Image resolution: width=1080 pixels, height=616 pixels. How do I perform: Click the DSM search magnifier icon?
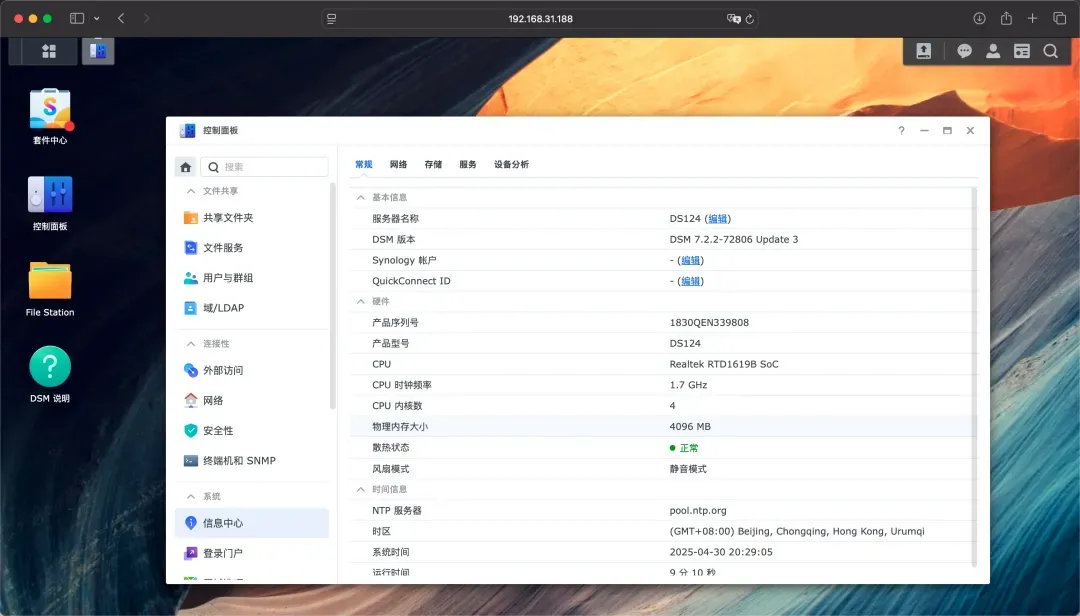1050,51
